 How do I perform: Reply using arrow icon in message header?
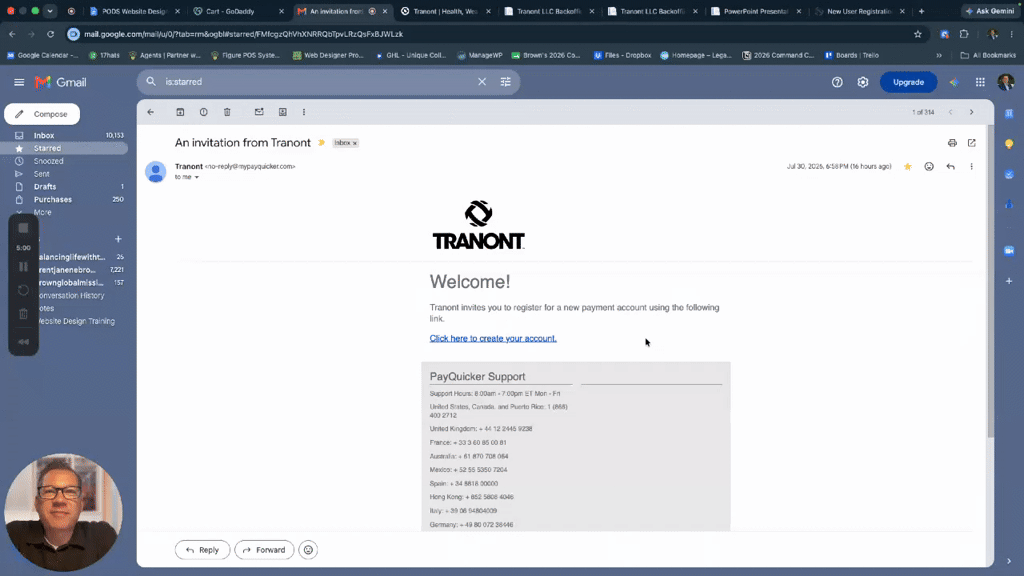pos(951,167)
